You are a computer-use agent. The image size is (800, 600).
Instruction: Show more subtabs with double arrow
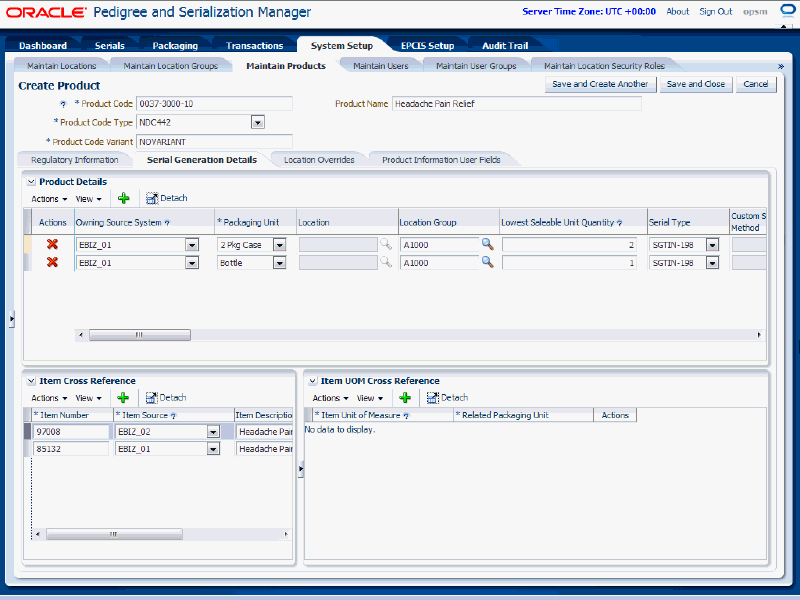[x=781, y=66]
